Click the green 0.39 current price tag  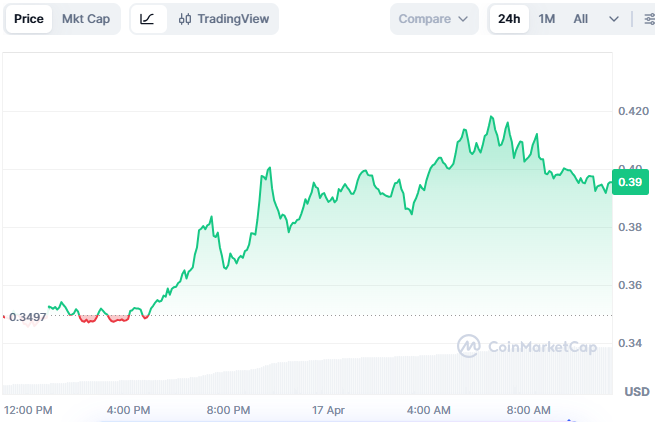point(631,182)
